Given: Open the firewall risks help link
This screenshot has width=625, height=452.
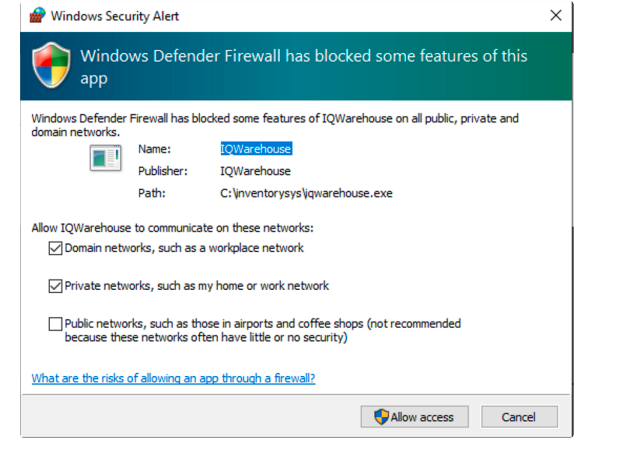Looking at the screenshot, I should tap(173, 378).
